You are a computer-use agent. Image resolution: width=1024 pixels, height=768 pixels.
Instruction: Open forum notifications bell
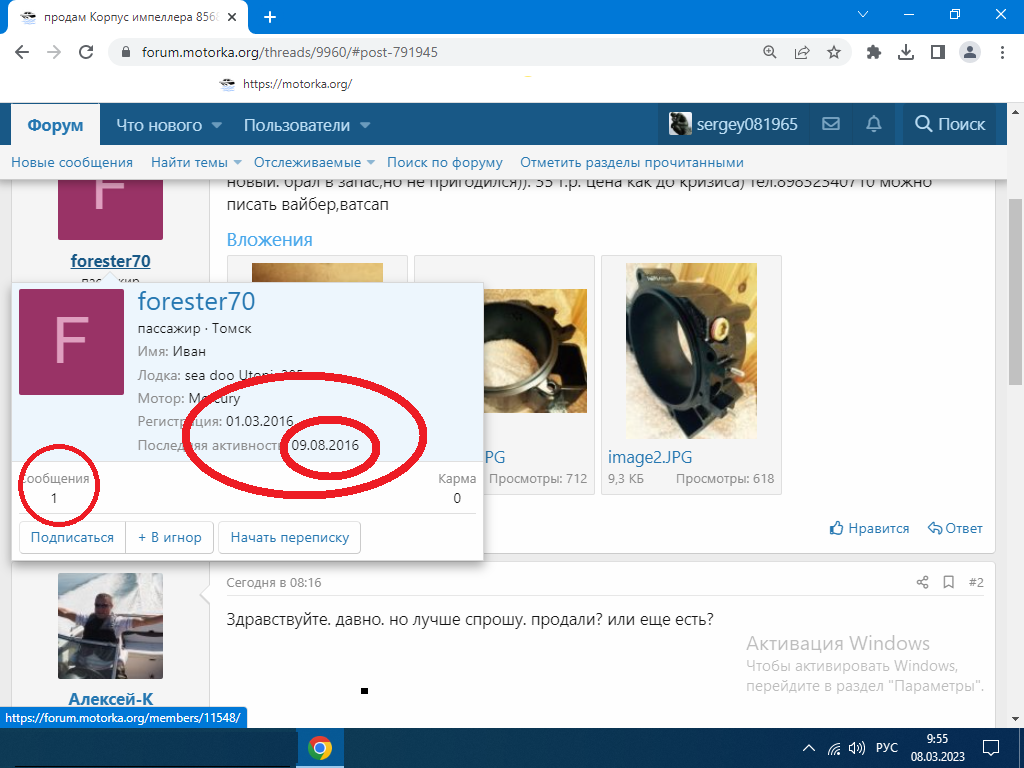point(874,123)
